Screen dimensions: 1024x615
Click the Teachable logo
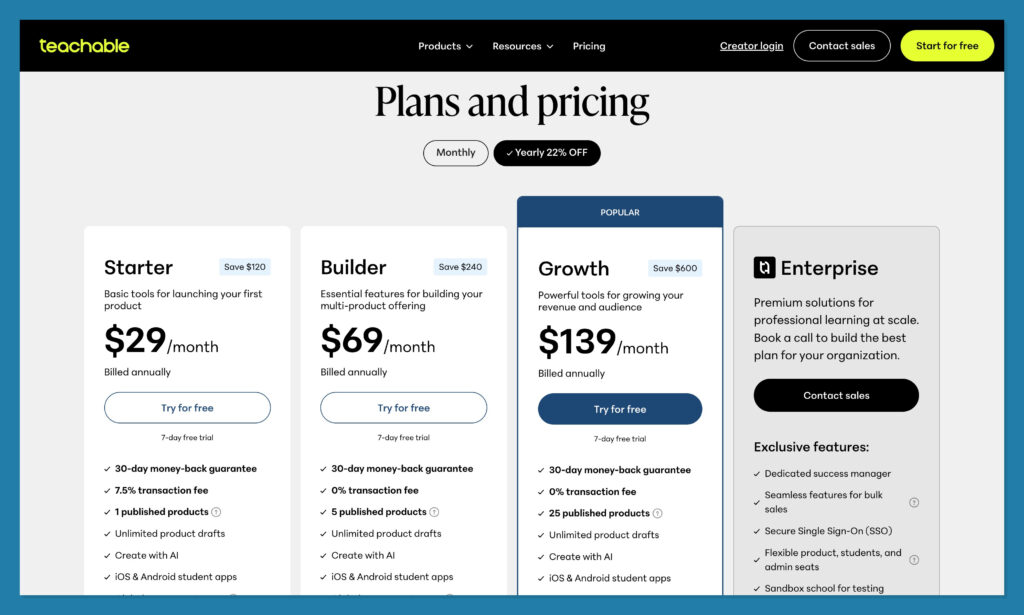click(84, 46)
